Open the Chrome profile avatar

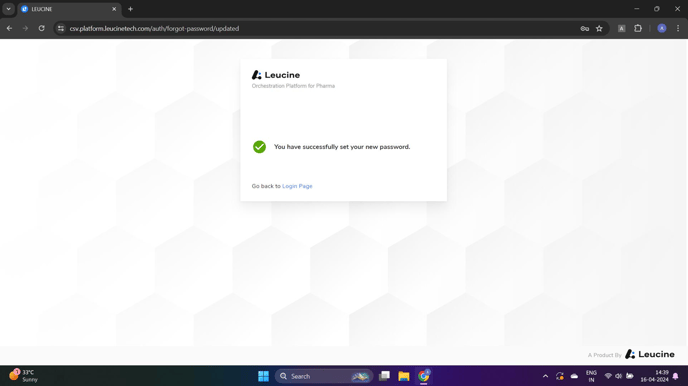point(662,29)
